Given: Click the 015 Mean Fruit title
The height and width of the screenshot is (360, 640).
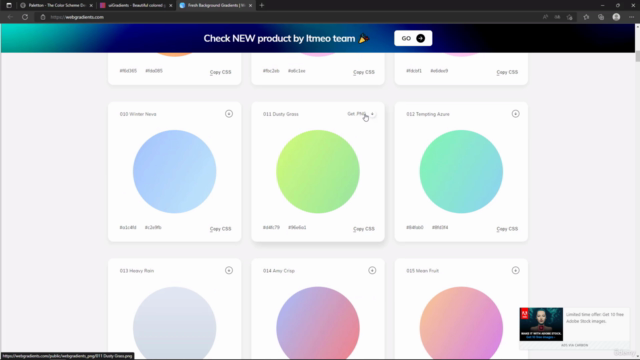Looking at the screenshot, I should (422, 271).
